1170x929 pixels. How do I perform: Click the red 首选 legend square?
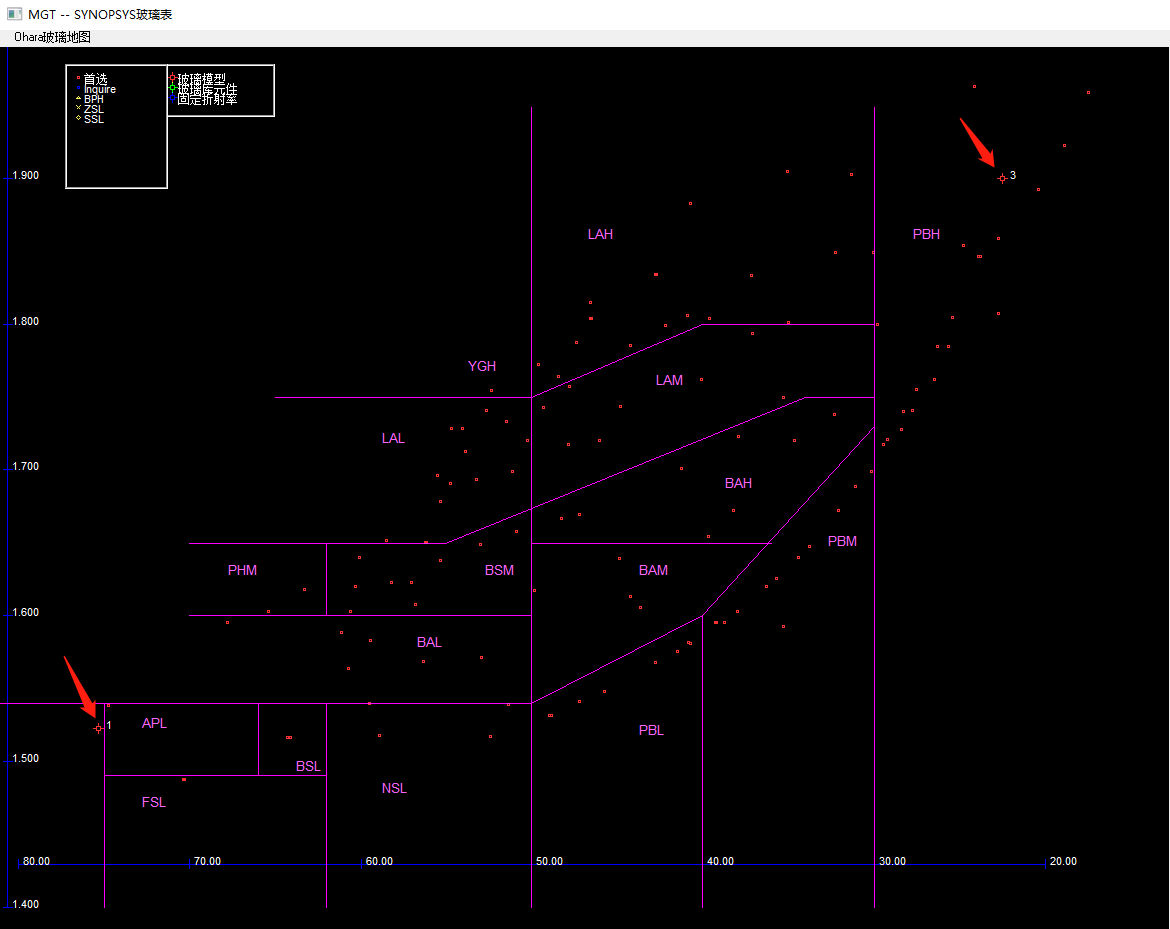pos(78,78)
